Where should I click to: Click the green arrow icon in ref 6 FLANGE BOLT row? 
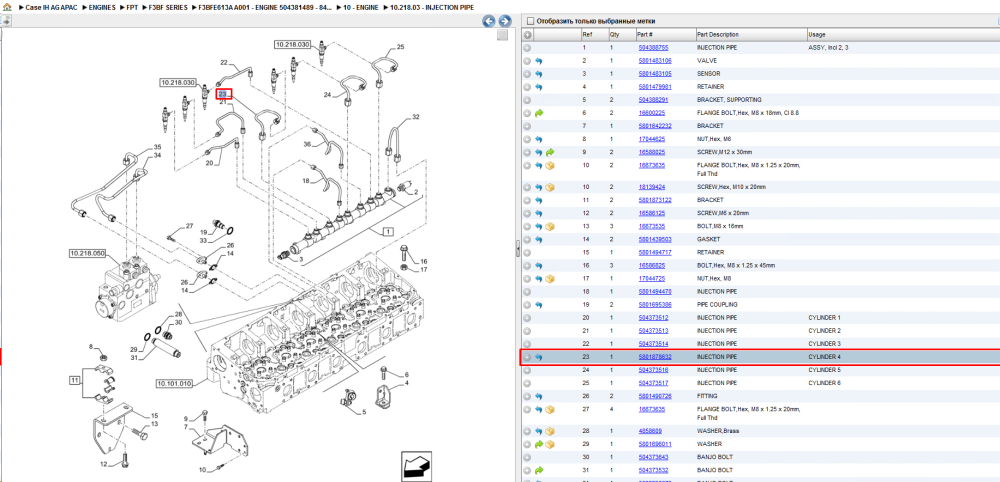coord(538,113)
